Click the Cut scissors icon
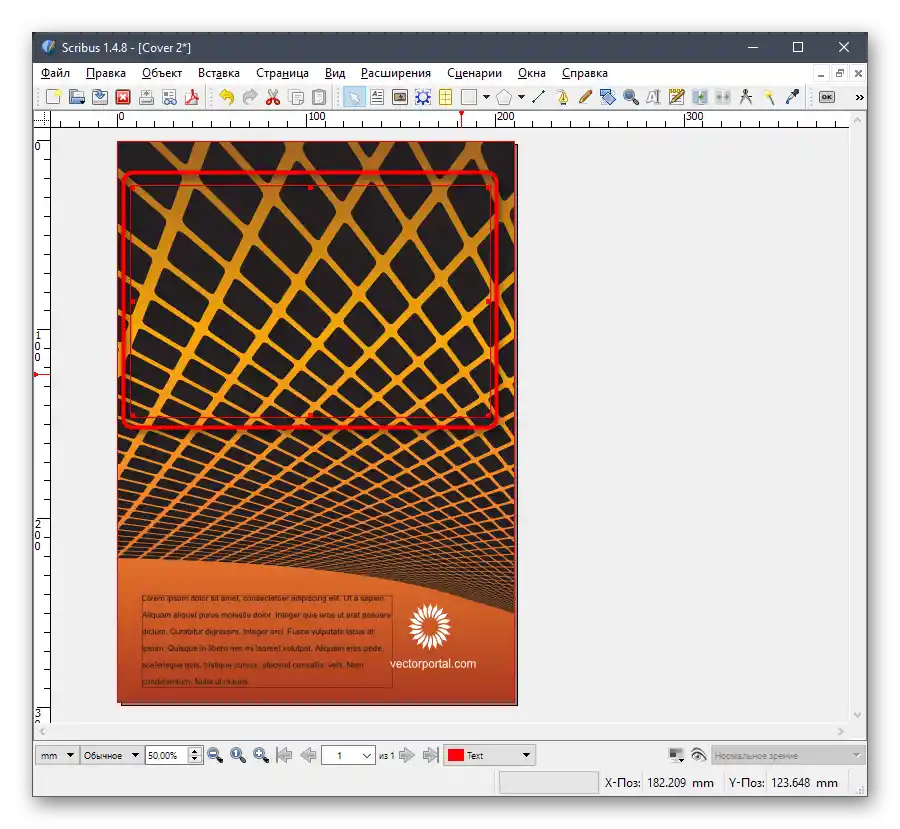Screen dimensions: 900x829 click(272, 97)
